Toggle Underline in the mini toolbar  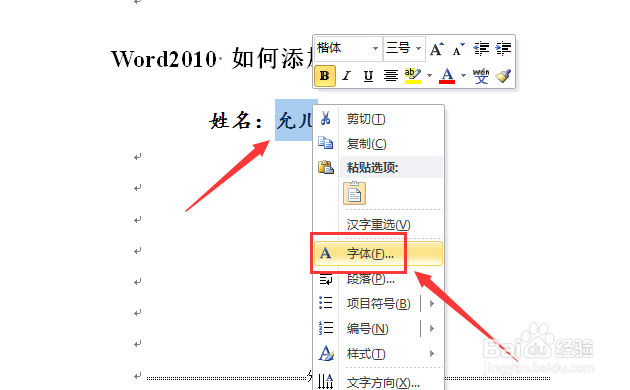pos(368,76)
